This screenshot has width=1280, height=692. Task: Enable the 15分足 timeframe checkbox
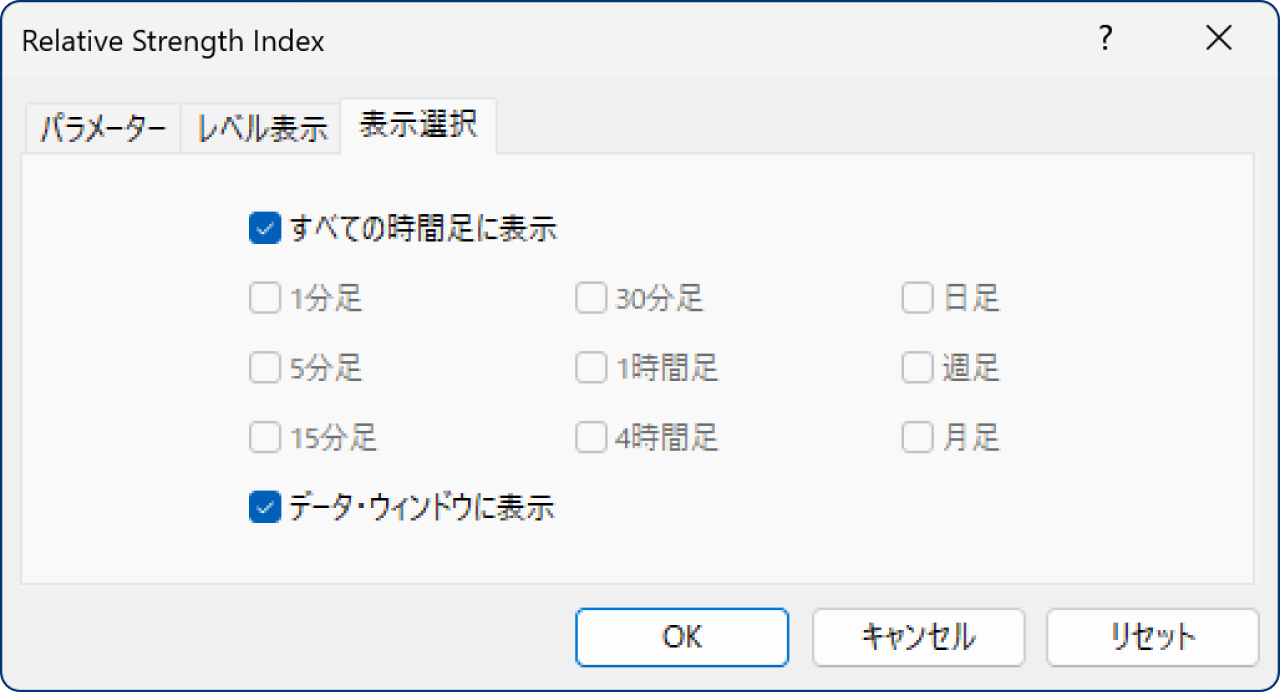tap(264, 437)
